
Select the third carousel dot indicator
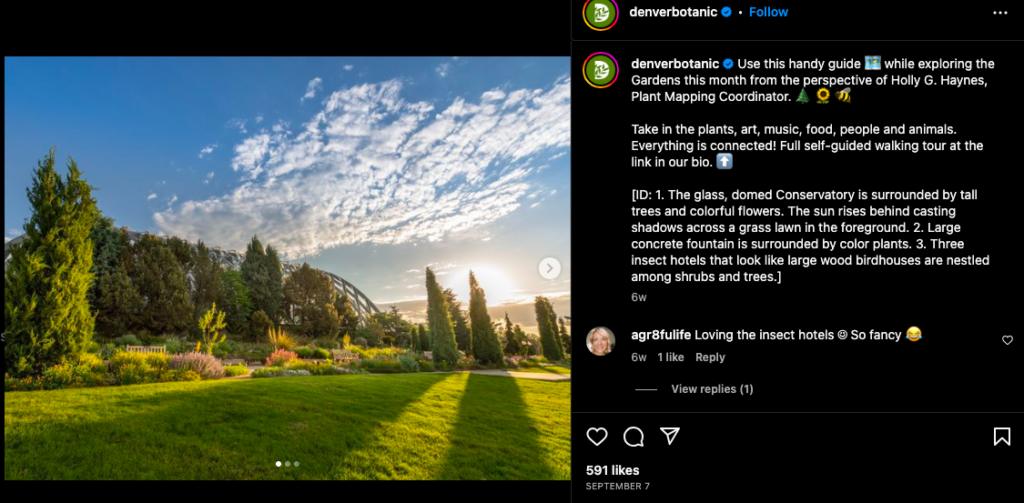tap(296, 464)
